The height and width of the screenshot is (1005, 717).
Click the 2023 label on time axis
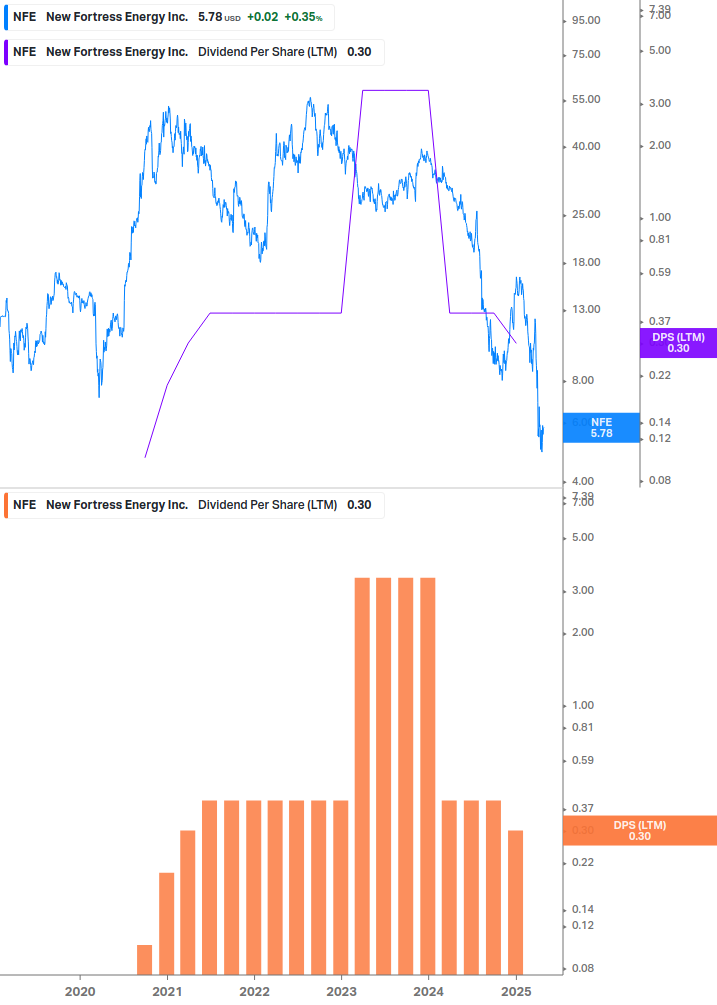[x=342, y=992]
